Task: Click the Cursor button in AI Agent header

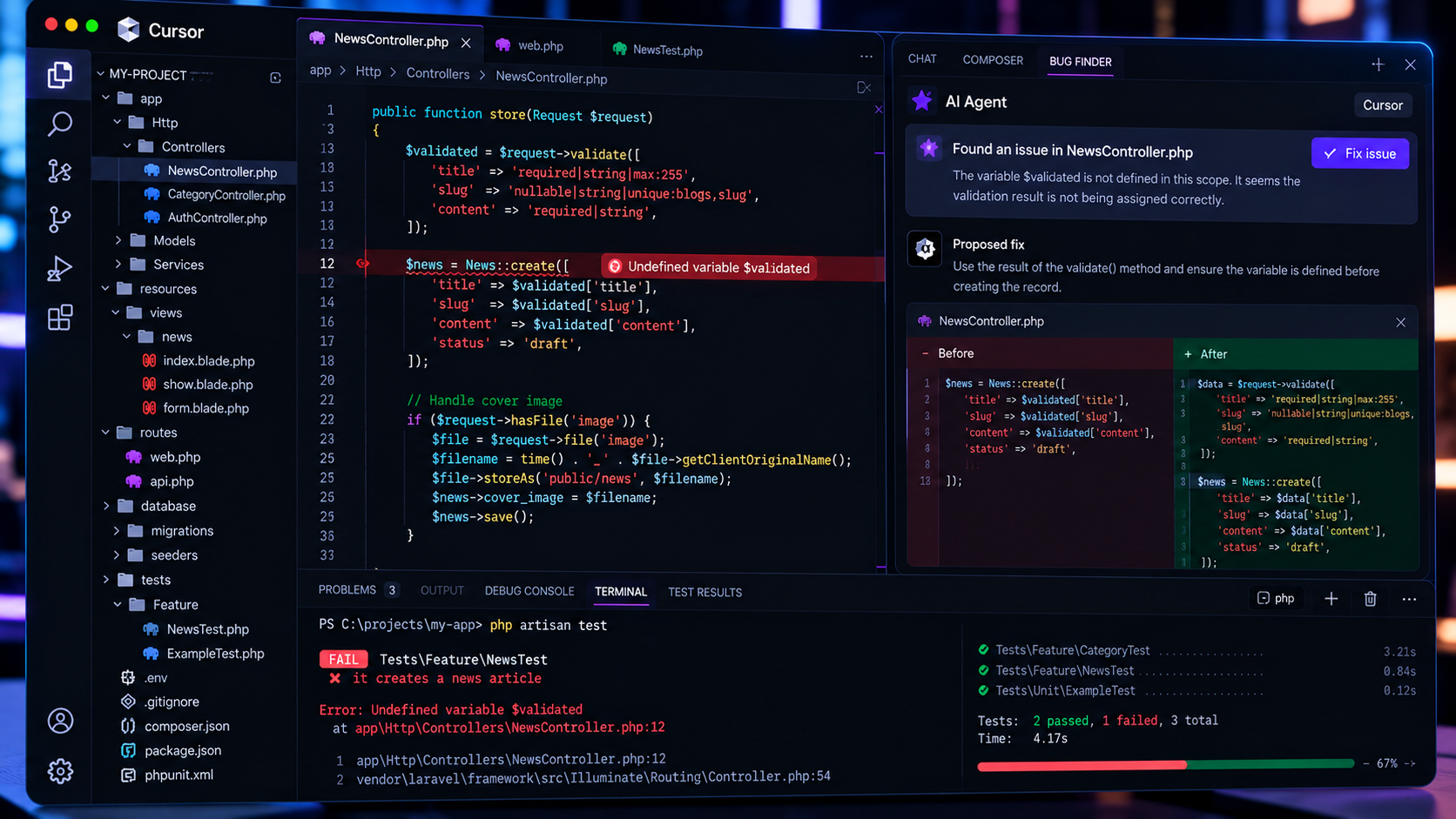Action: click(1382, 105)
